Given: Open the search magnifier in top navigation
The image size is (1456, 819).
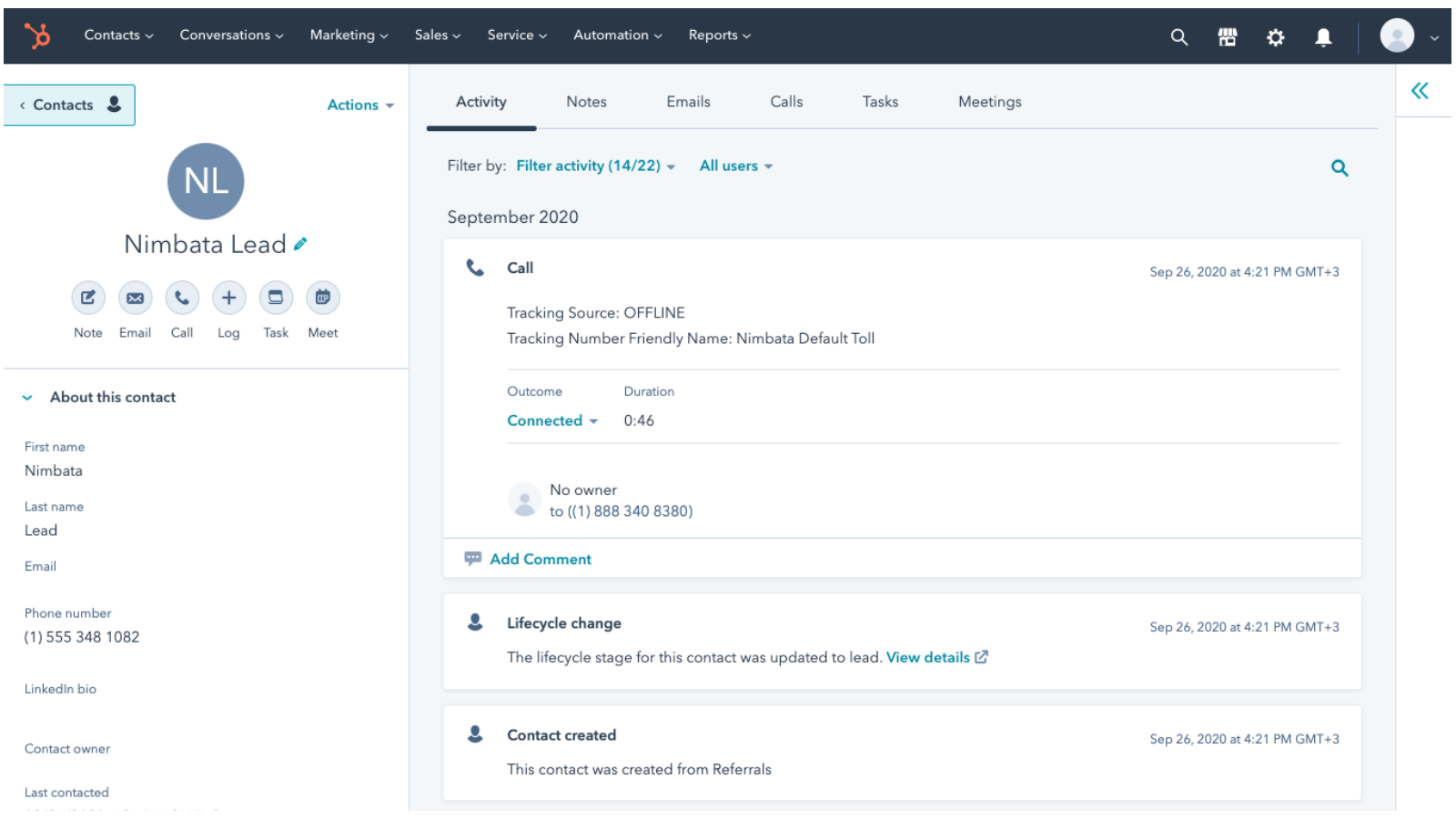Looking at the screenshot, I should (x=1178, y=36).
